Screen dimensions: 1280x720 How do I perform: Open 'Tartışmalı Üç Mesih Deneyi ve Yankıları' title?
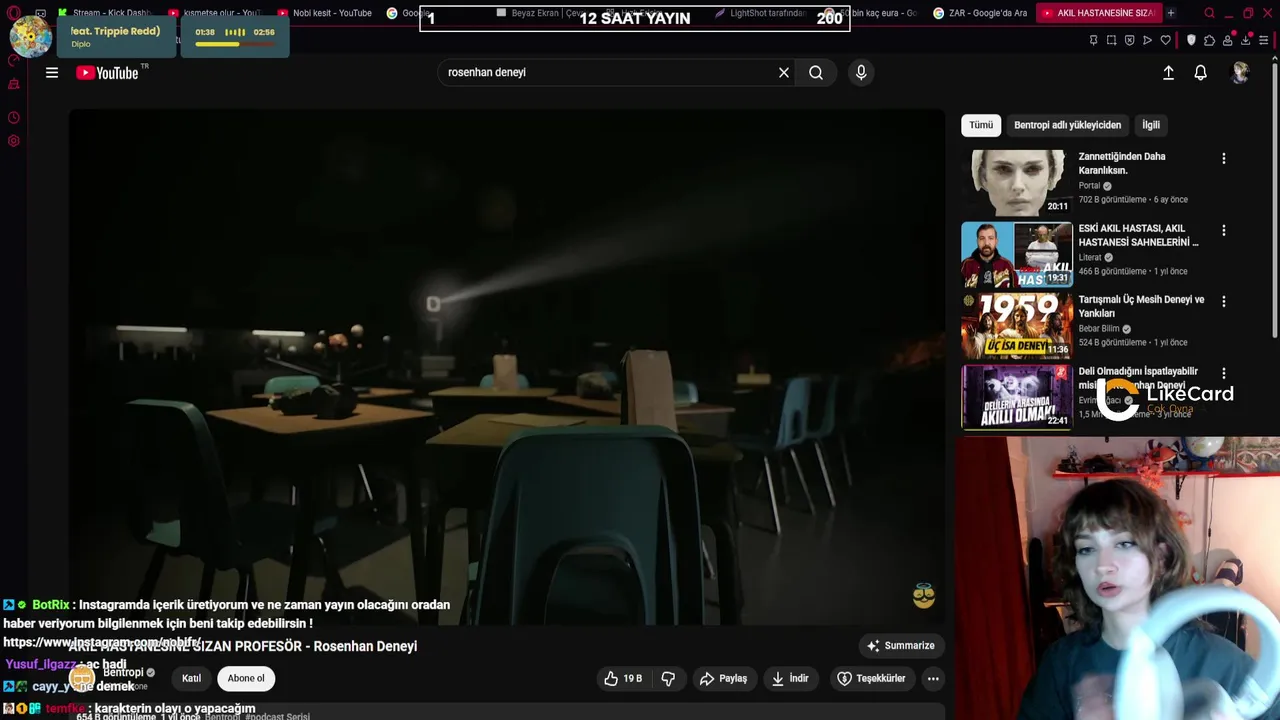point(1141,306)
